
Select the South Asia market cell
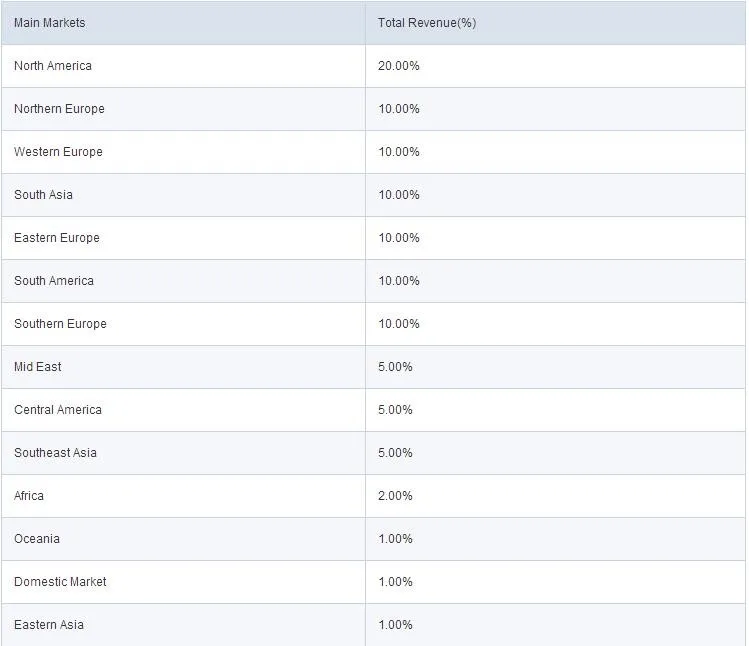(x=44, y=195)
